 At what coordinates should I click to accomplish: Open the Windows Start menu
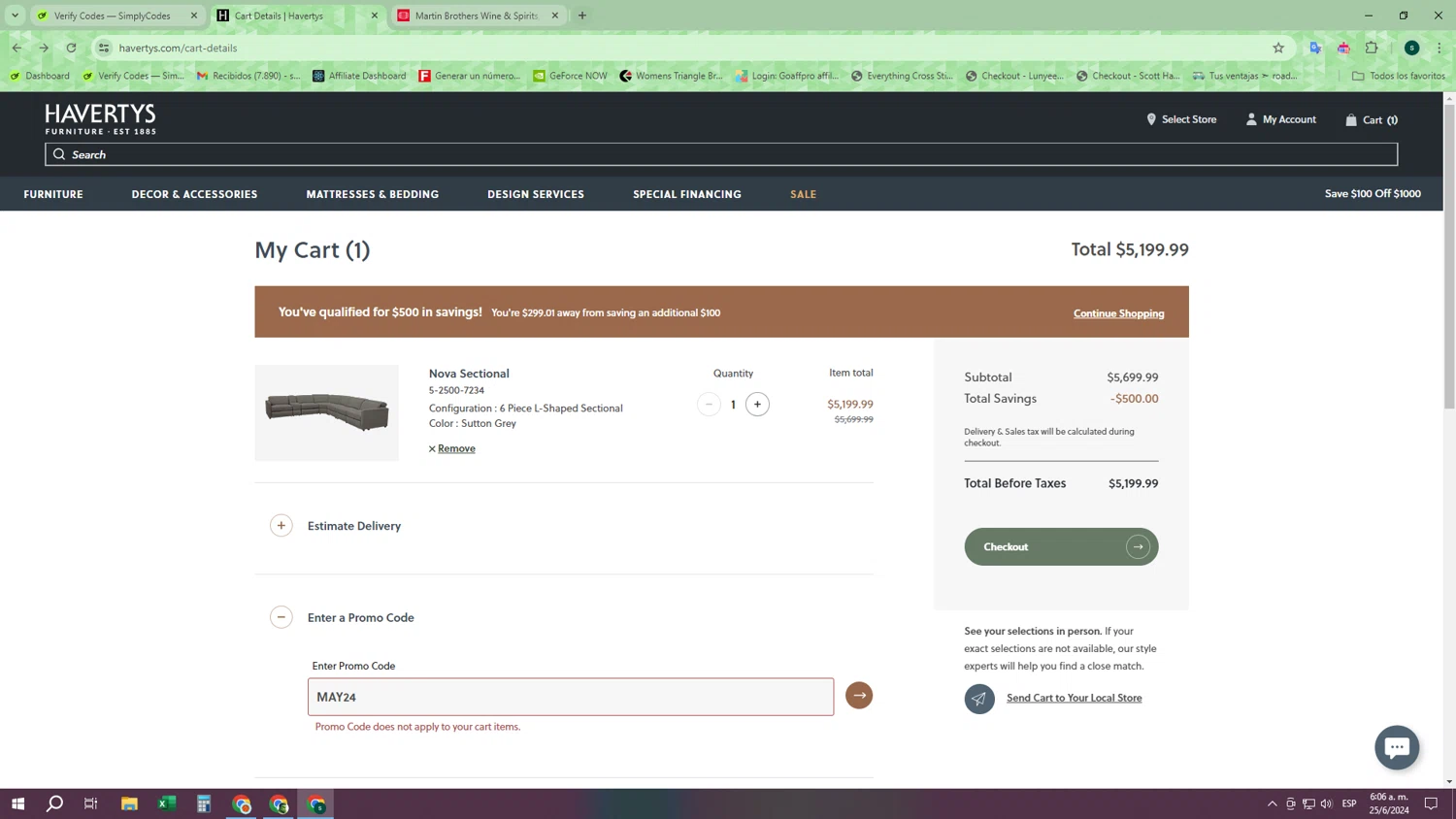tap(17, 803)
